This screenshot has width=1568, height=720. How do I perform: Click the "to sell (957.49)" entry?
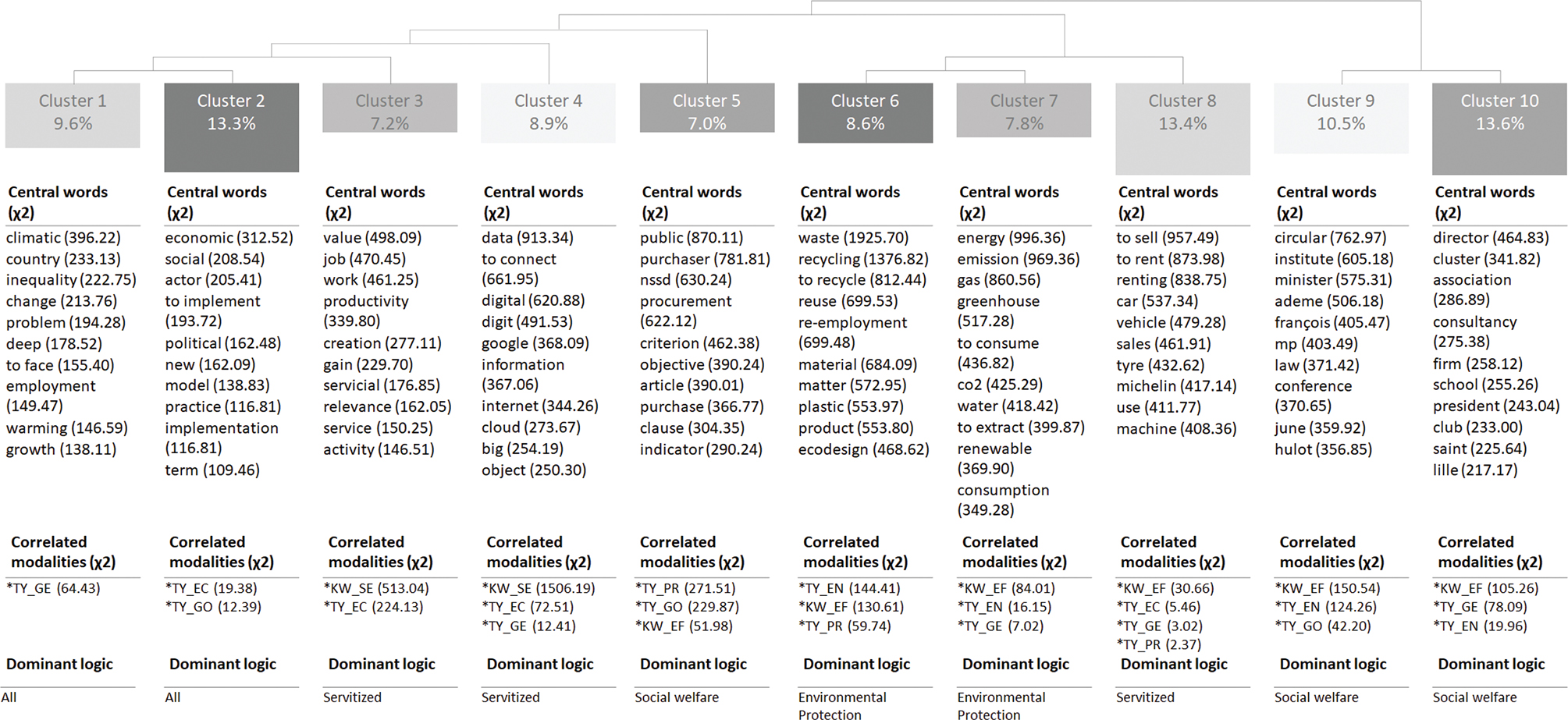[1167, 238]
